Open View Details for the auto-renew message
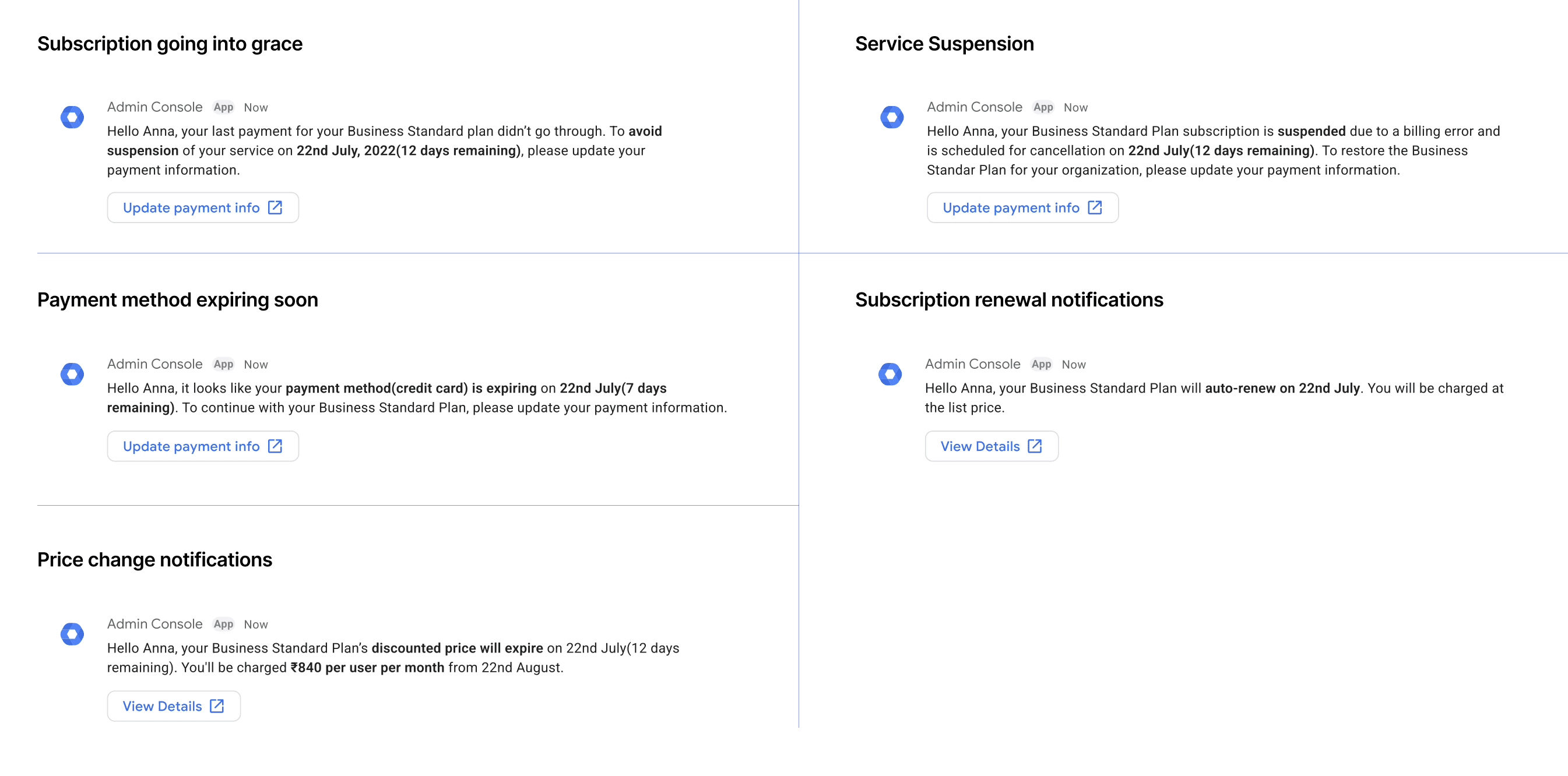This screenshot has height=776, width=1568. coord(991,446)
